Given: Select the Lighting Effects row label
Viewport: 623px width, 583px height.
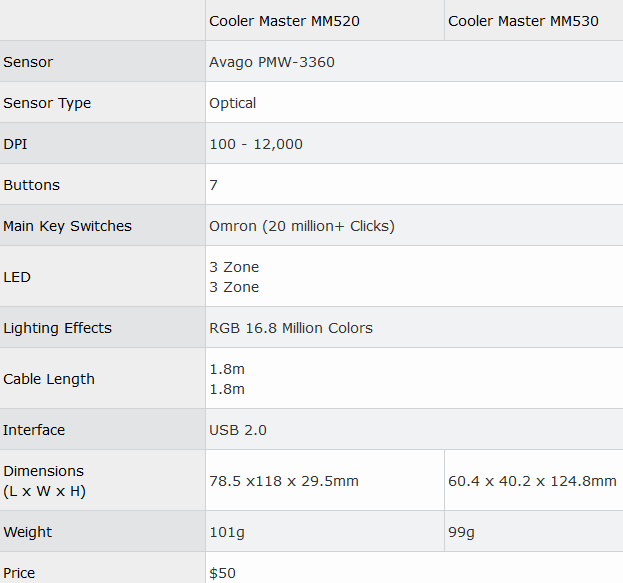Looking at the screenshot, I should coord(57,328).
